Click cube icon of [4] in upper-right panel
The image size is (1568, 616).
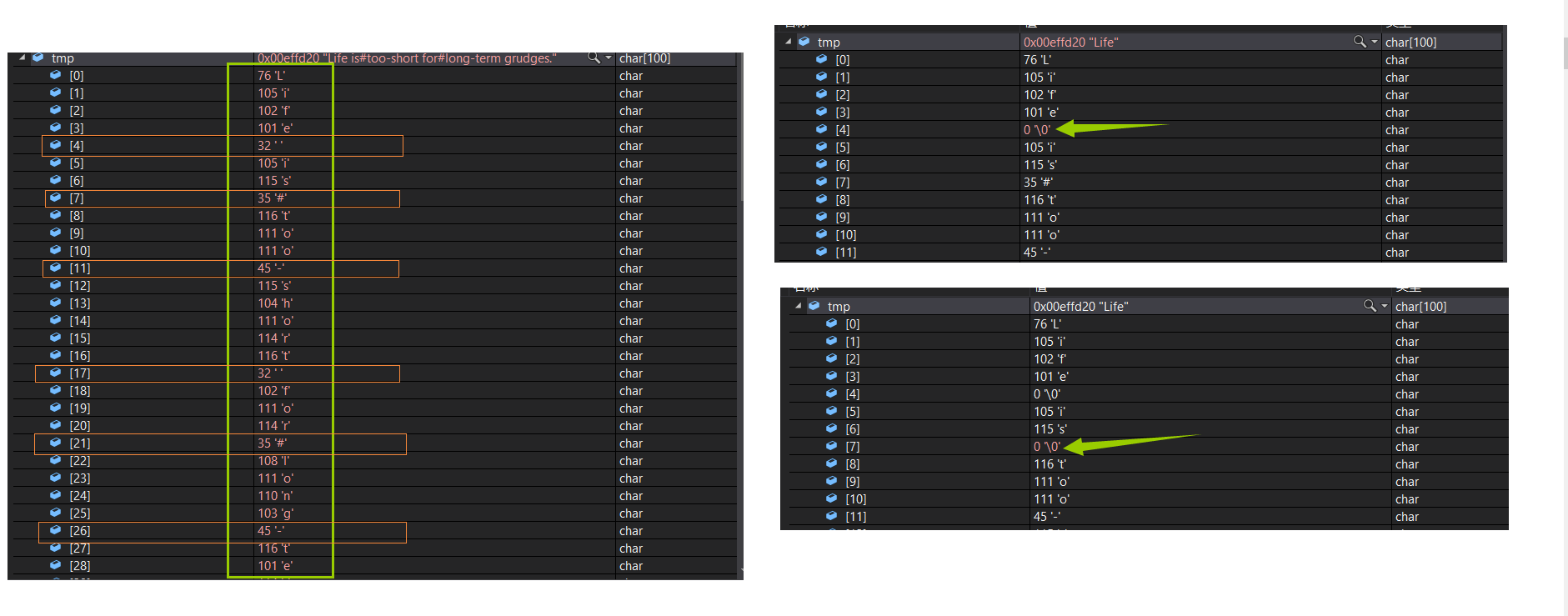[822, 129]
